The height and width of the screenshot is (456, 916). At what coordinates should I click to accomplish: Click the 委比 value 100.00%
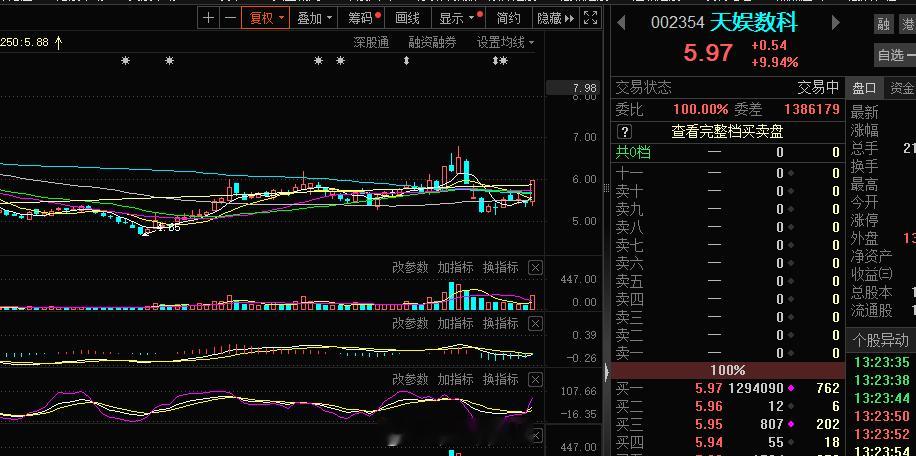pyautogui.click(x=700, y=109)
